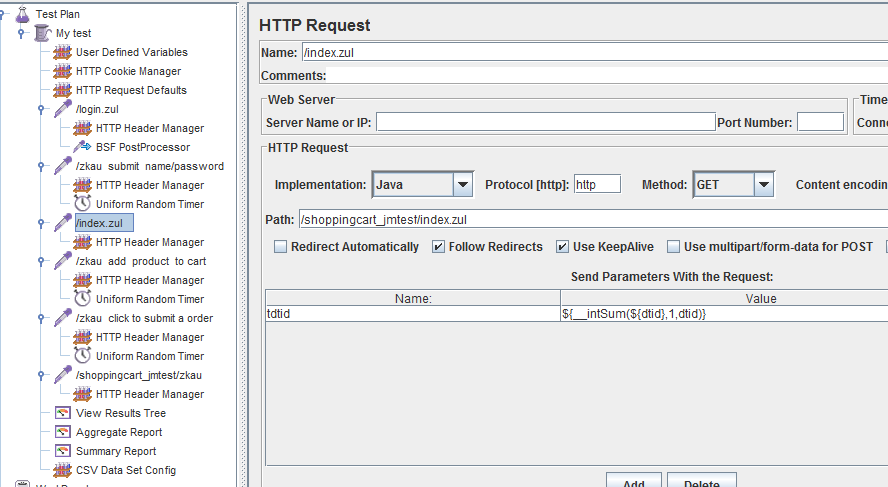Select the /zkau add product to cart label
This screenshot has width=888, height=487.
pos(141,261)
